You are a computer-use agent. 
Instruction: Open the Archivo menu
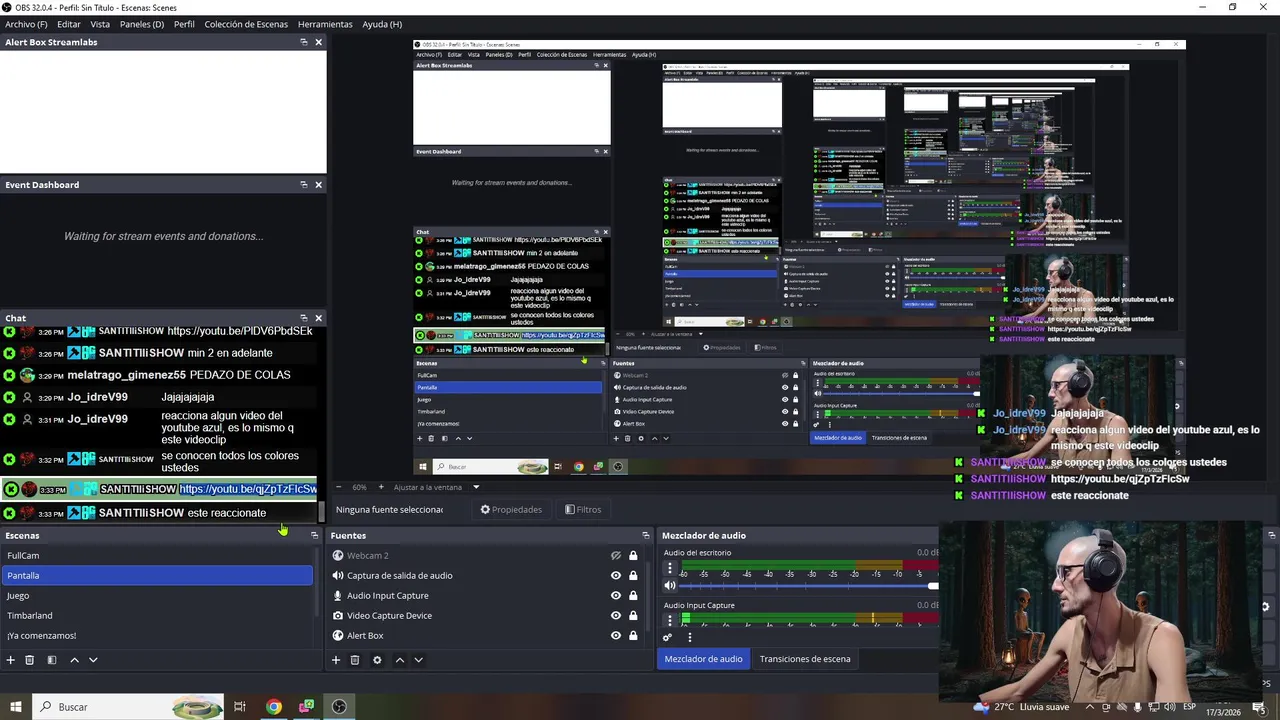[26, 24]
